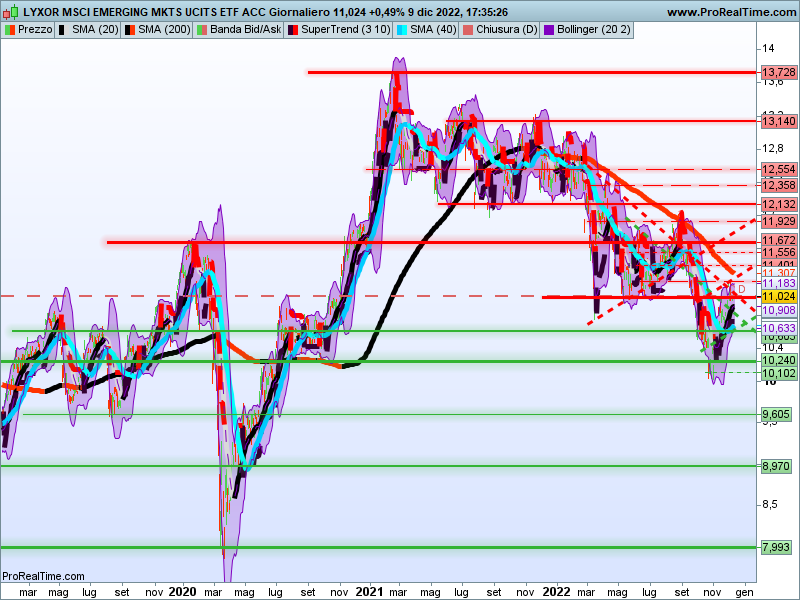Click the 11,672 resistance price label
The width and height of the screenshot is (800, 600).
coord(779,240)
